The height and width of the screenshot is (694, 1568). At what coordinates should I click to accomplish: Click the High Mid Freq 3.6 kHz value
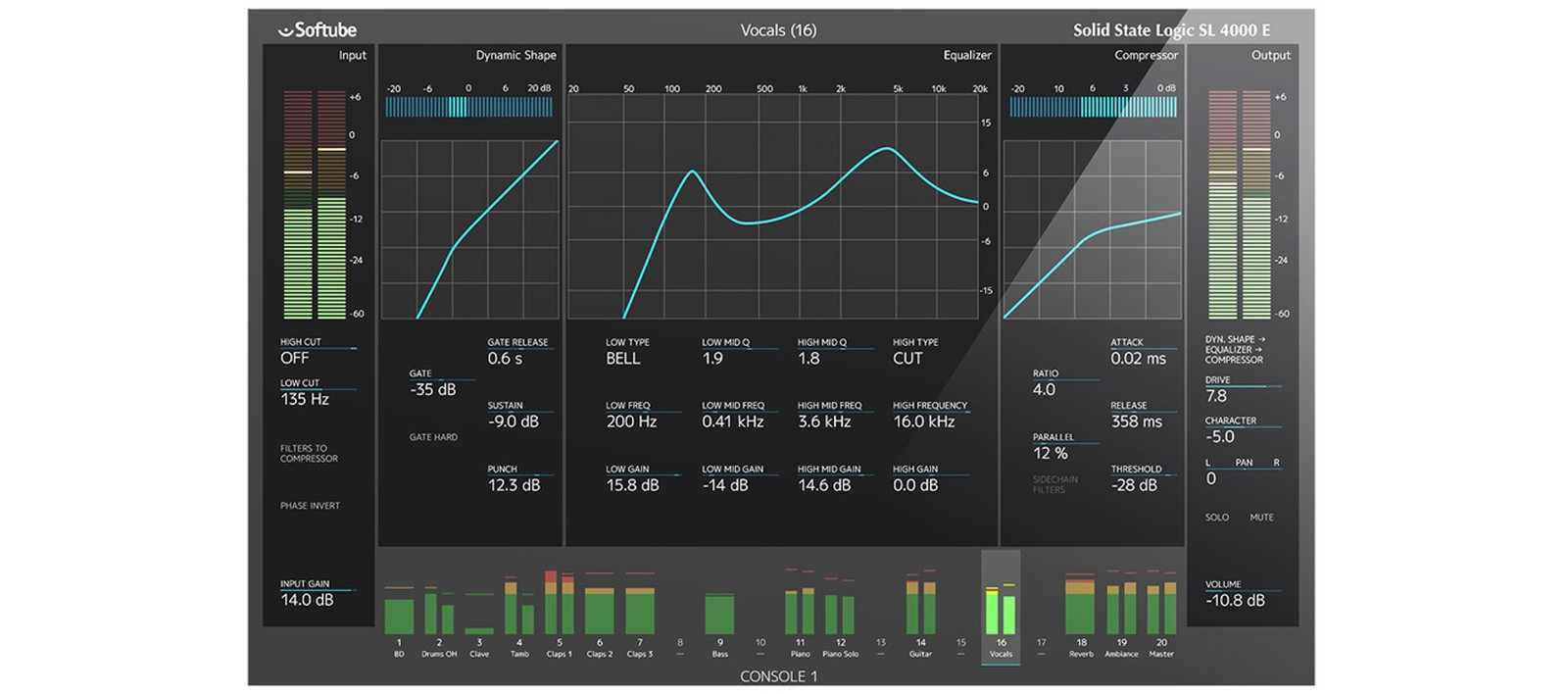(824, 421)
